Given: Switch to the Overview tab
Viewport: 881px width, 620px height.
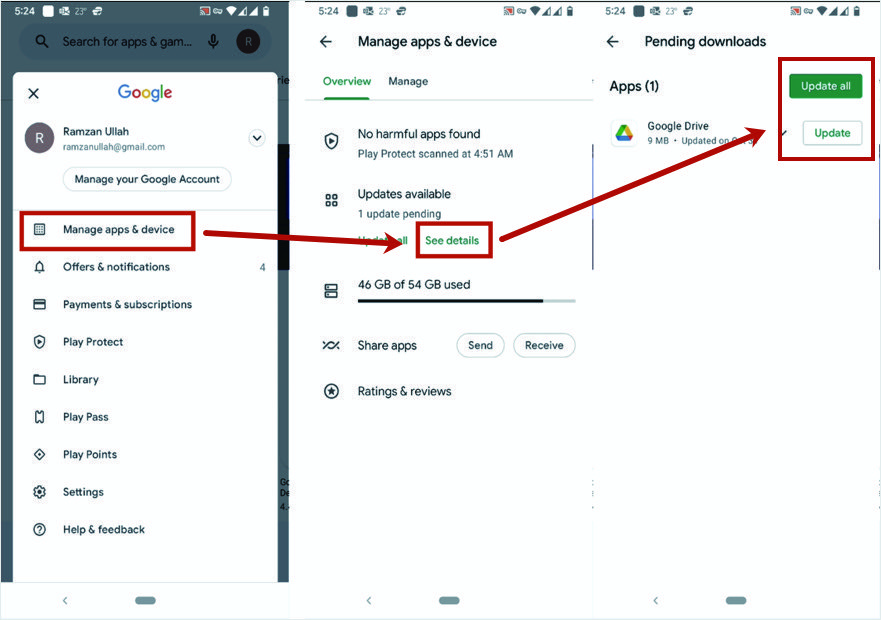Looking at the screenshot, I should 347,82.
